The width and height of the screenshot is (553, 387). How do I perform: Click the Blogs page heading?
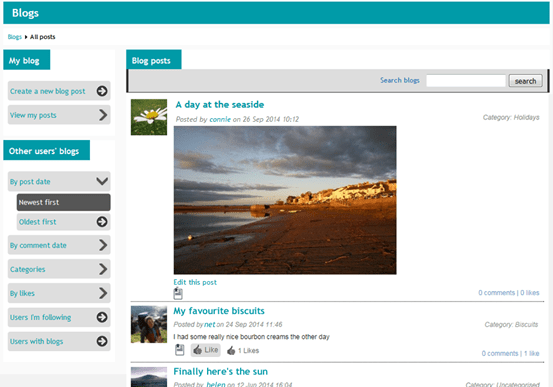click(x=25, y=13)
